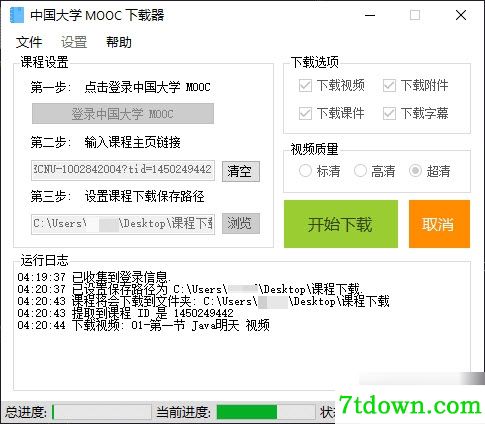The height and width of the screenshot is (424, 485).
Task: Click log line 已设置保存路径为
Action: pos(190,289)
